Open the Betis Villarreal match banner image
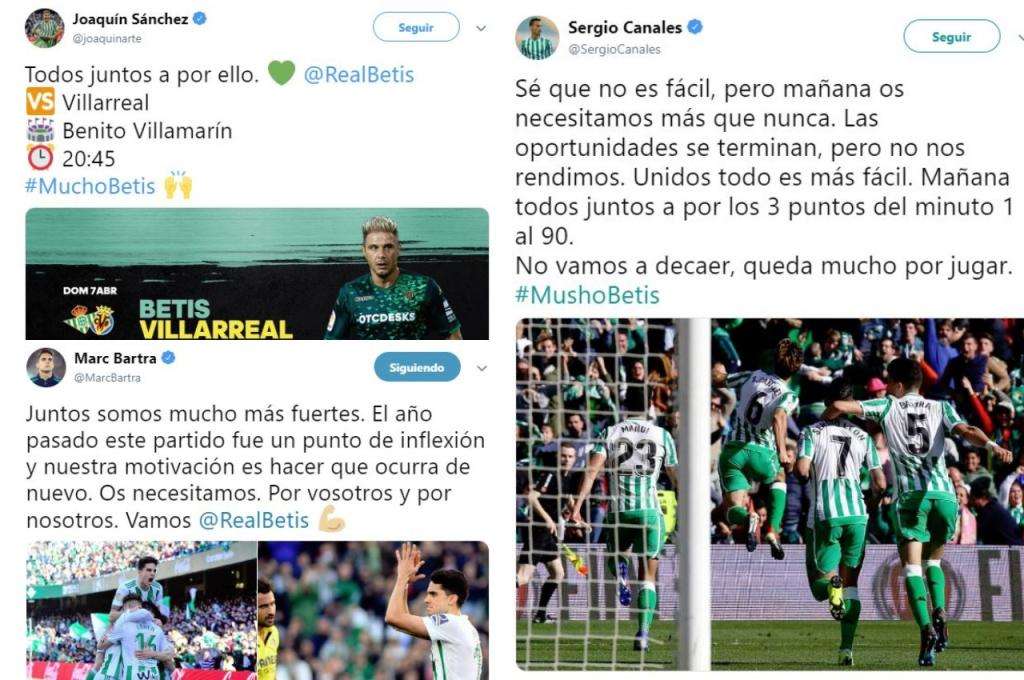Image resolution: width=1024 pixels, height=680 pixels. coord(257,274)
